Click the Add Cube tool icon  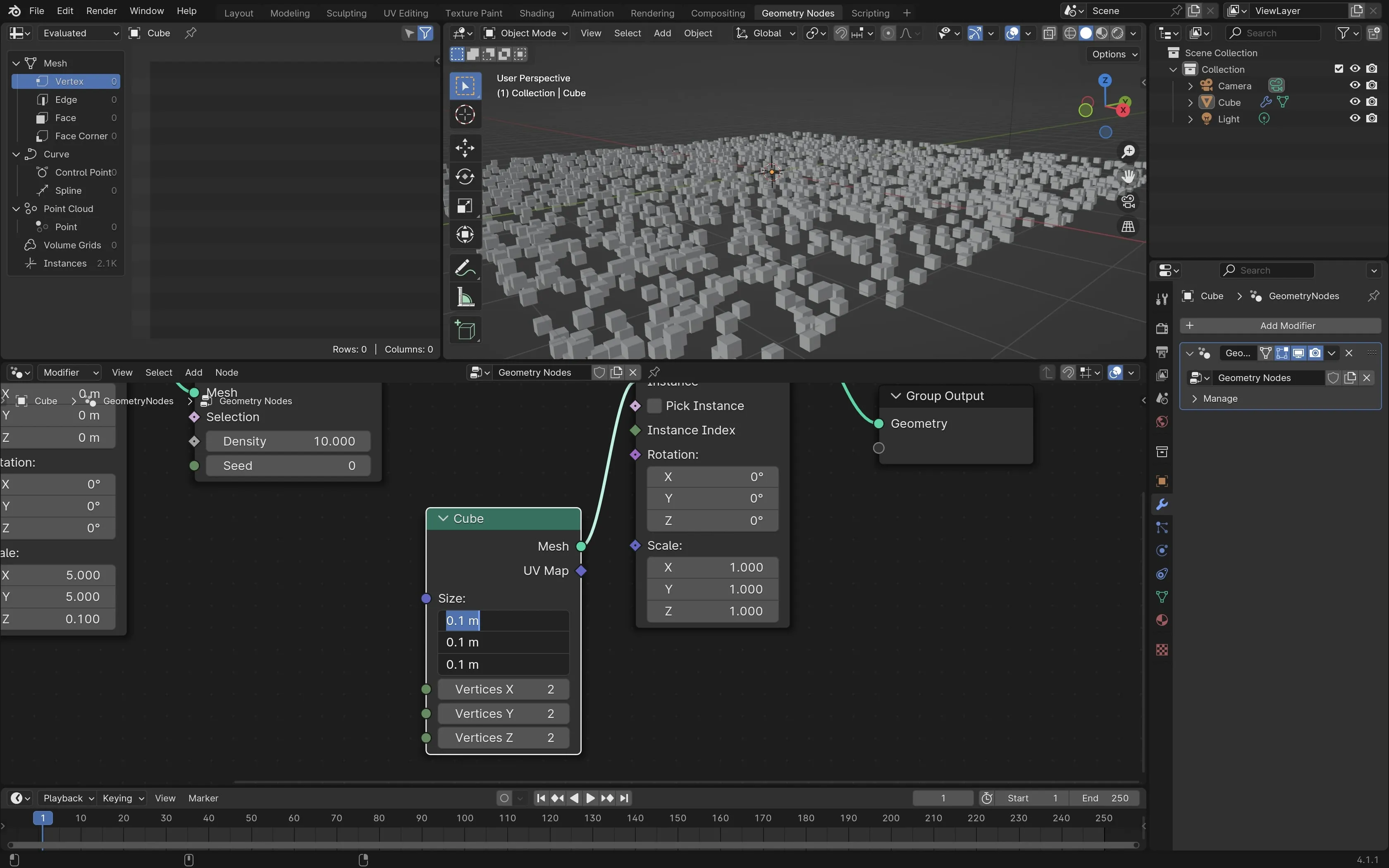tap(464, 331)
